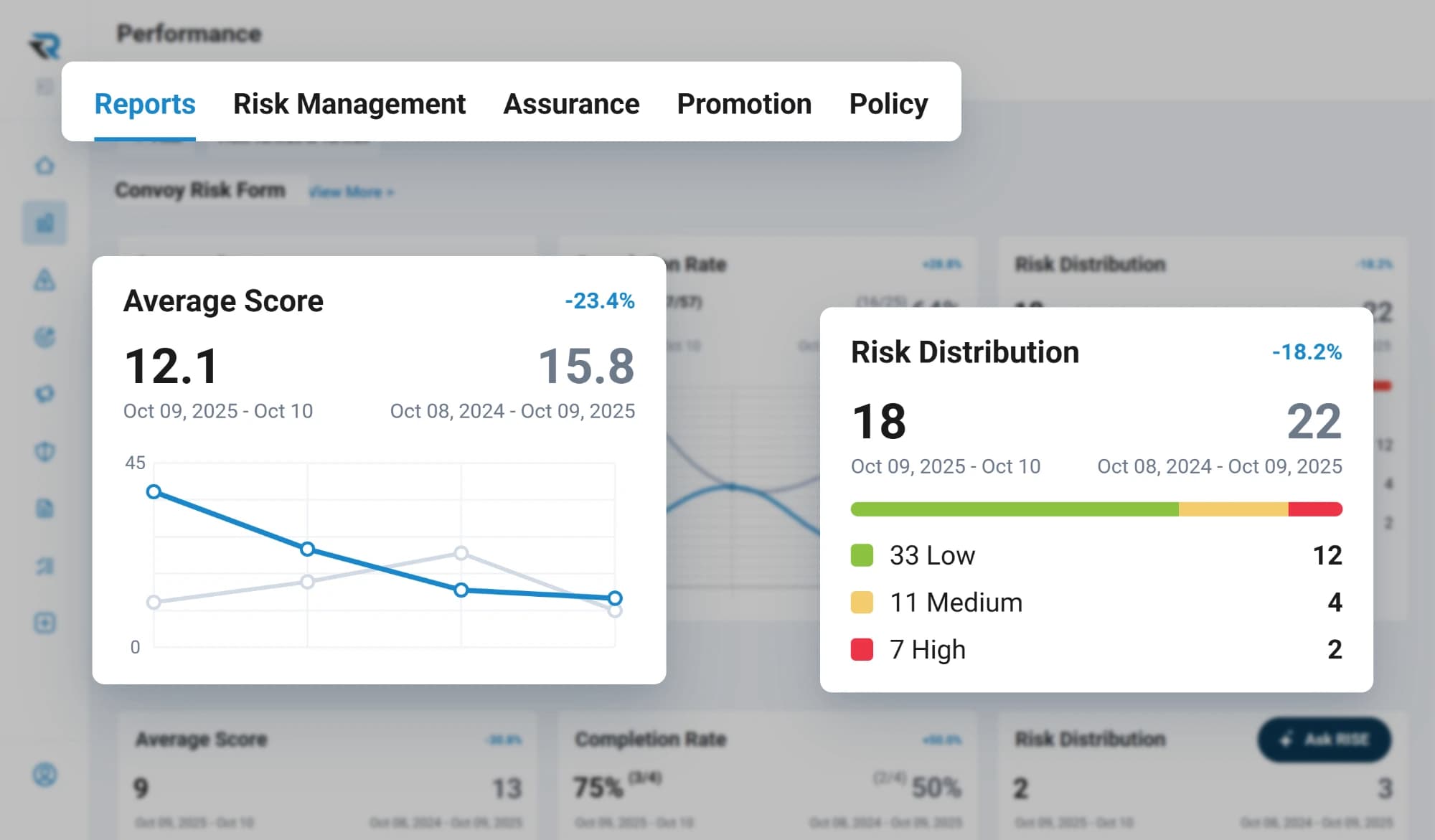Viewport: 1435px width, 840px height.
Task: Open the Risk Management tab
Action: click(x=349, y=104)
